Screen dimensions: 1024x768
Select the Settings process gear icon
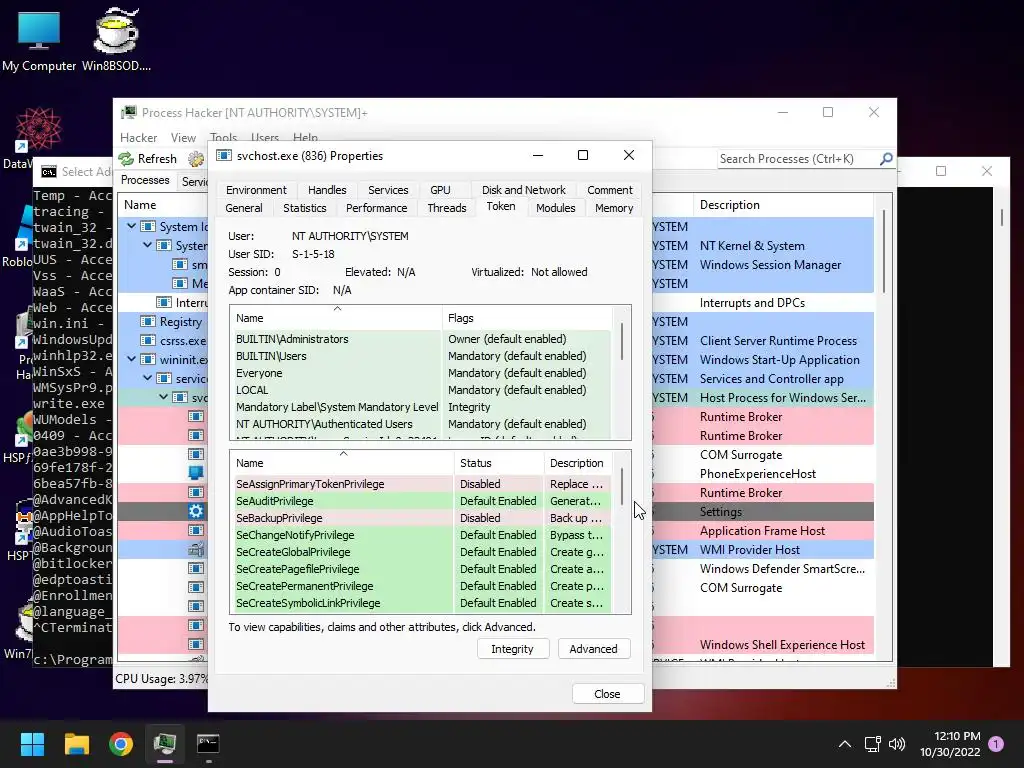(x=196, y=511)
